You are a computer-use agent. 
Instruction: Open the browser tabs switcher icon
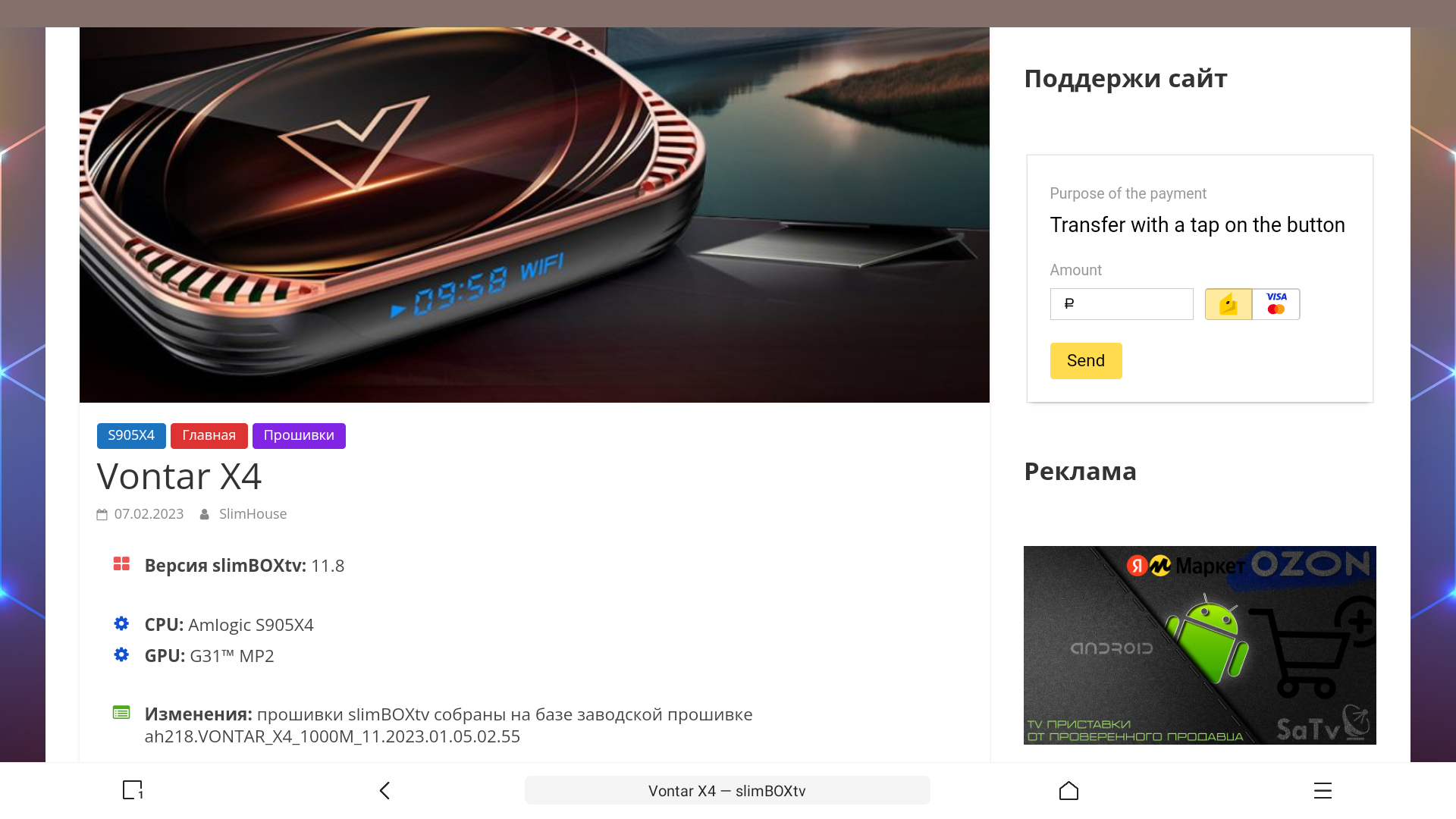(x=133, y=790)
